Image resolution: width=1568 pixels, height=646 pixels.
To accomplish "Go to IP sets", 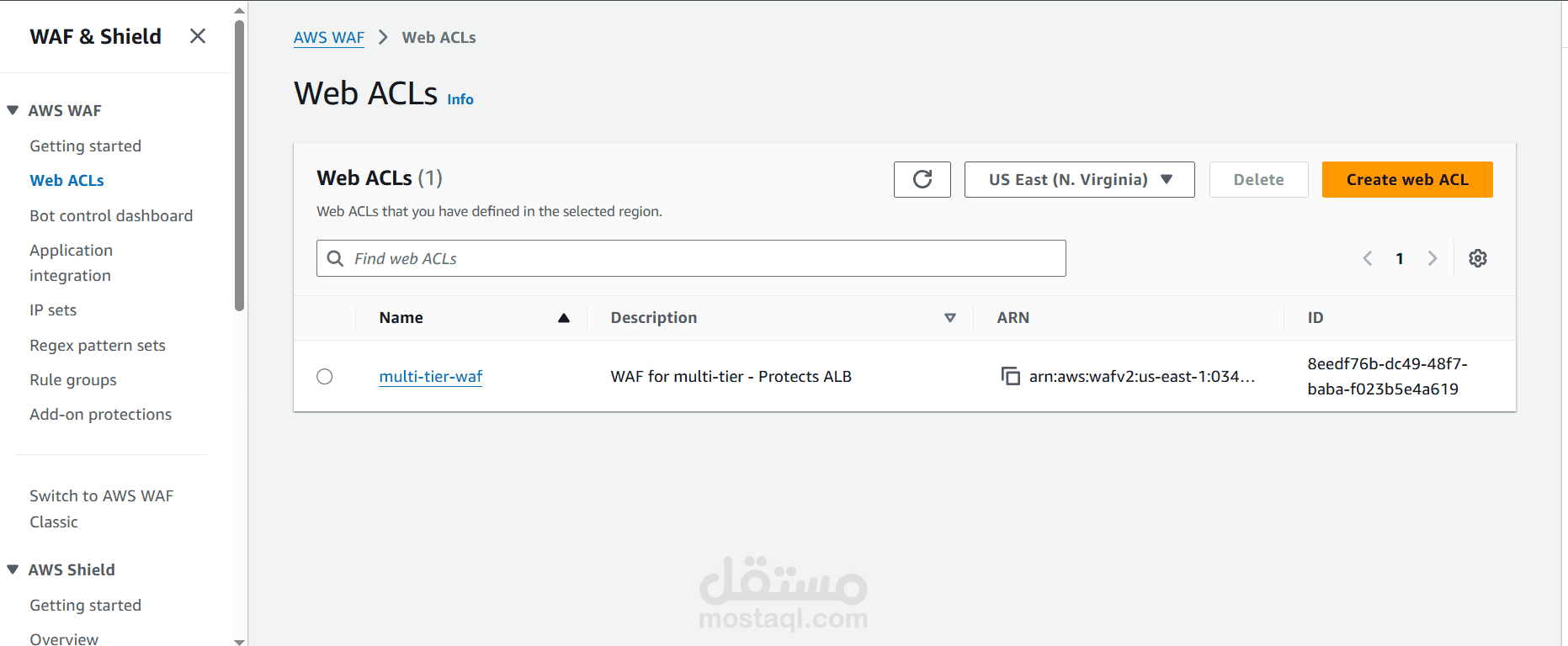I will 53,310.
